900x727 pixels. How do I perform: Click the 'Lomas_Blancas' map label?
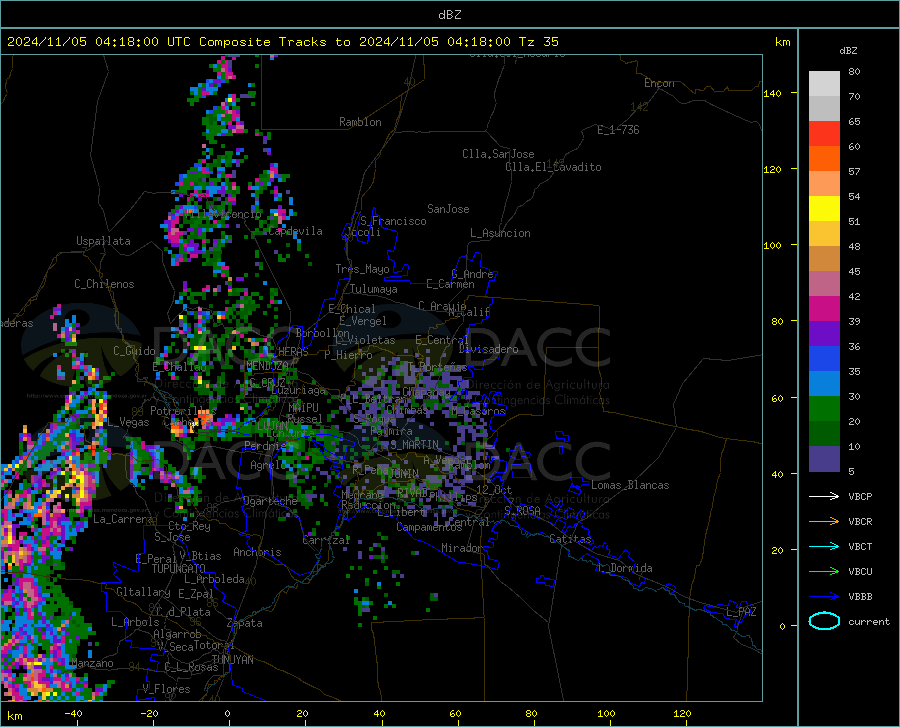click(x=630, y=485)
